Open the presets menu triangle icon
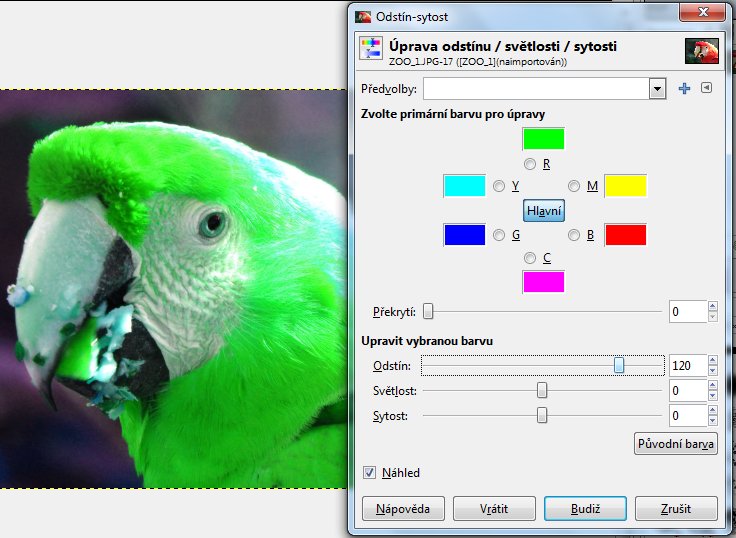 (706, 88)
